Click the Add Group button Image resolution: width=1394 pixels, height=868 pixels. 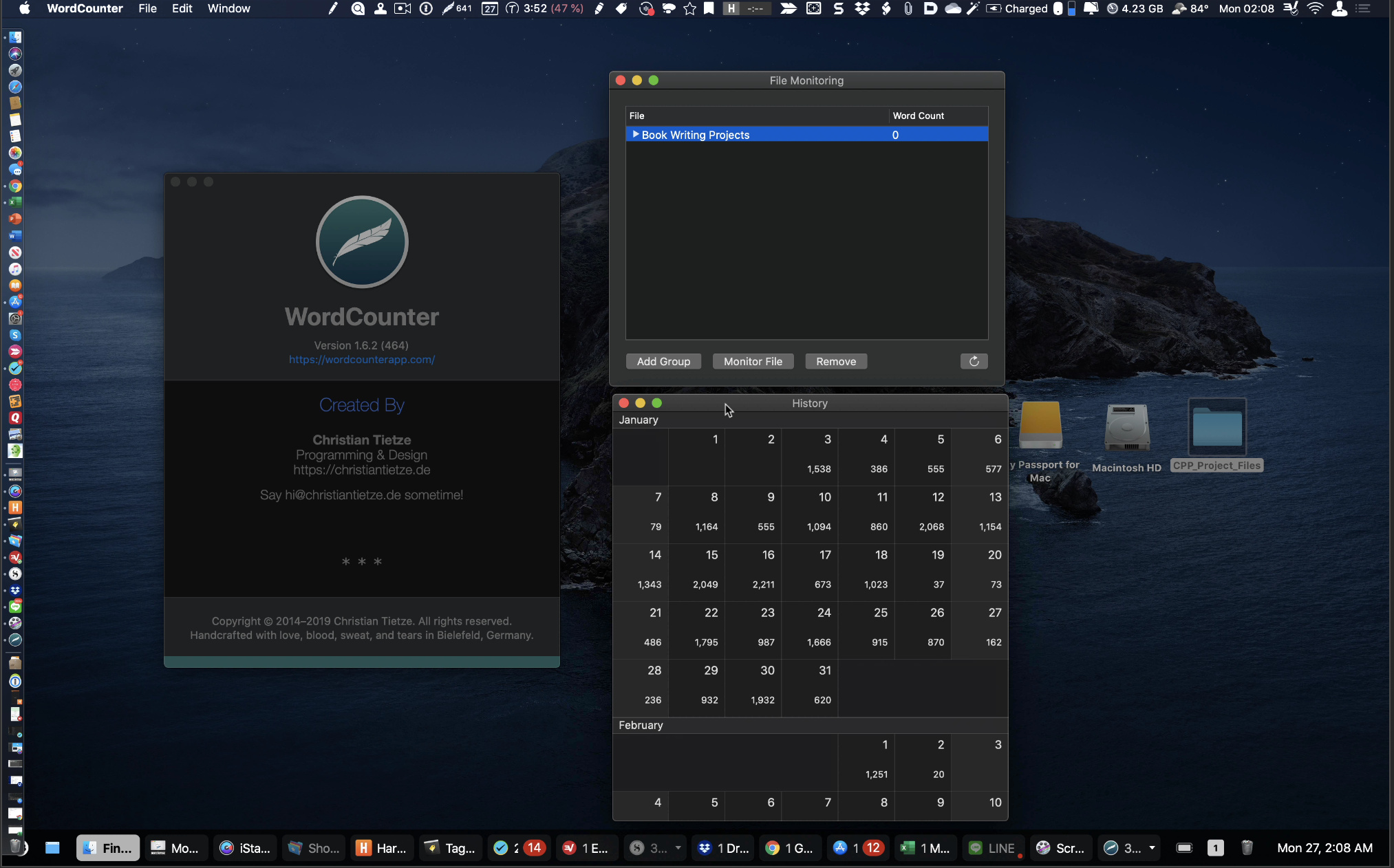point(663,362)
